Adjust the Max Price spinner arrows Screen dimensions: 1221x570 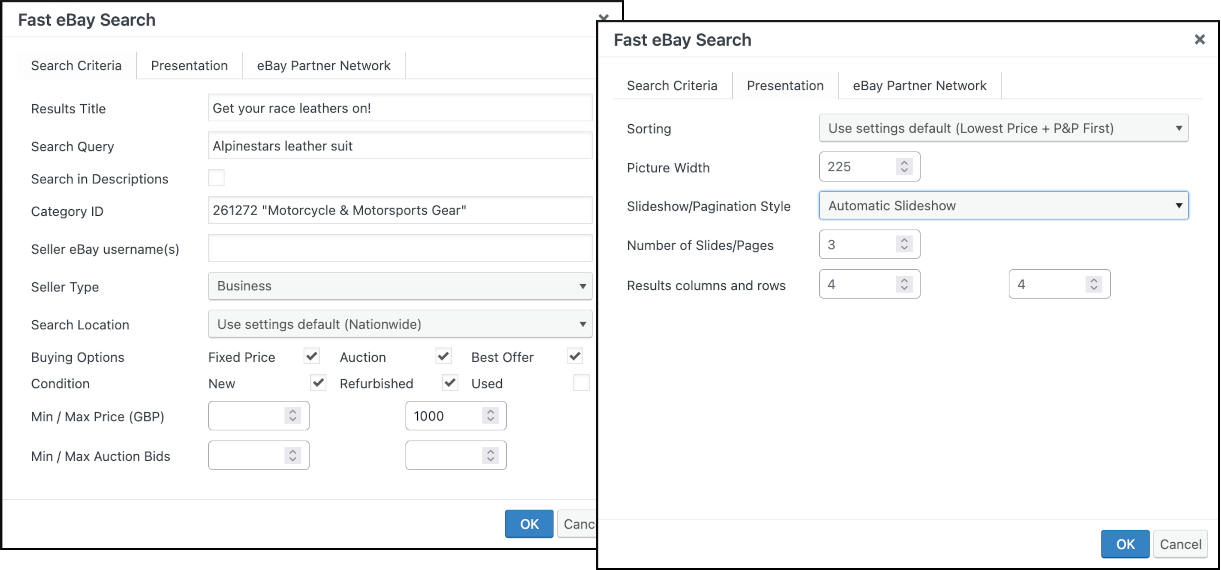point(490,416)
